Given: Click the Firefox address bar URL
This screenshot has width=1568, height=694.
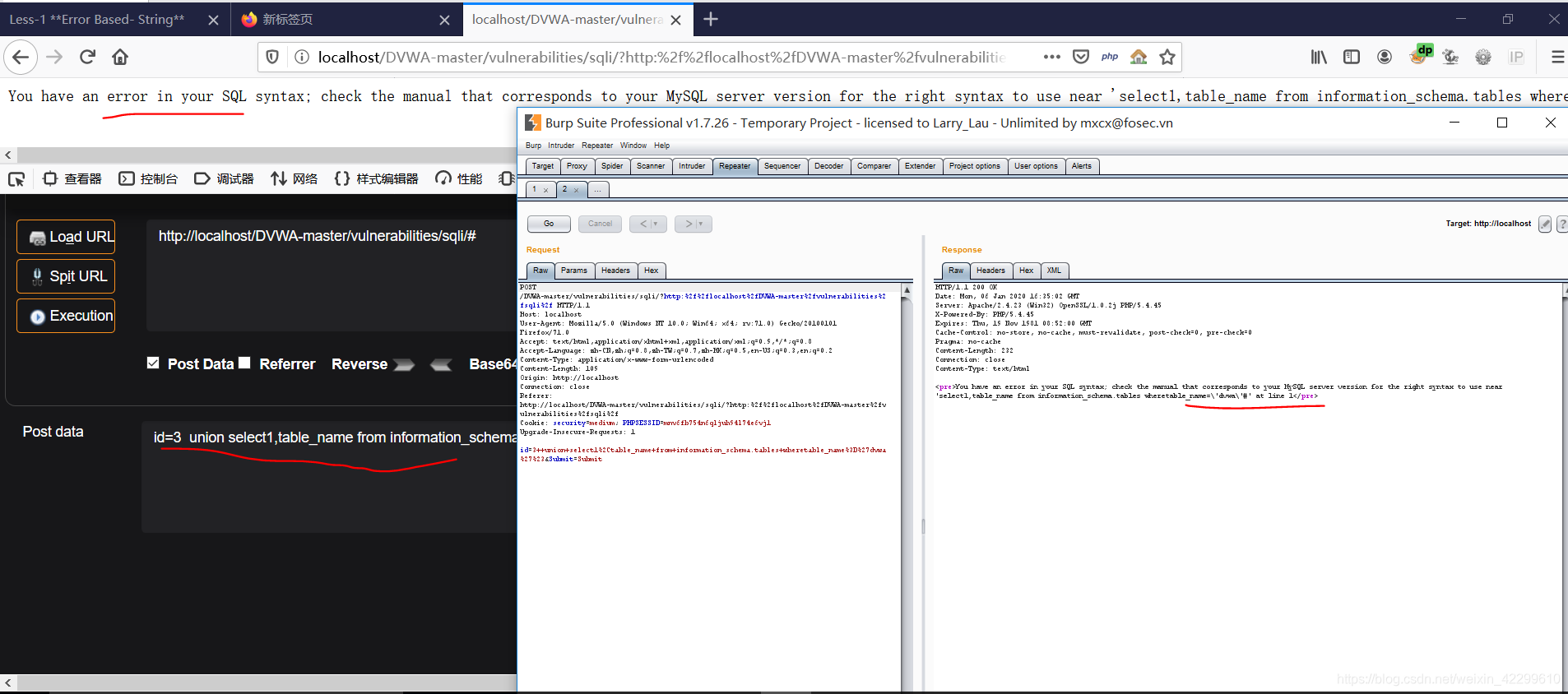Looking at the screenshot, I should pyautogui.click(x=661, y=57).
